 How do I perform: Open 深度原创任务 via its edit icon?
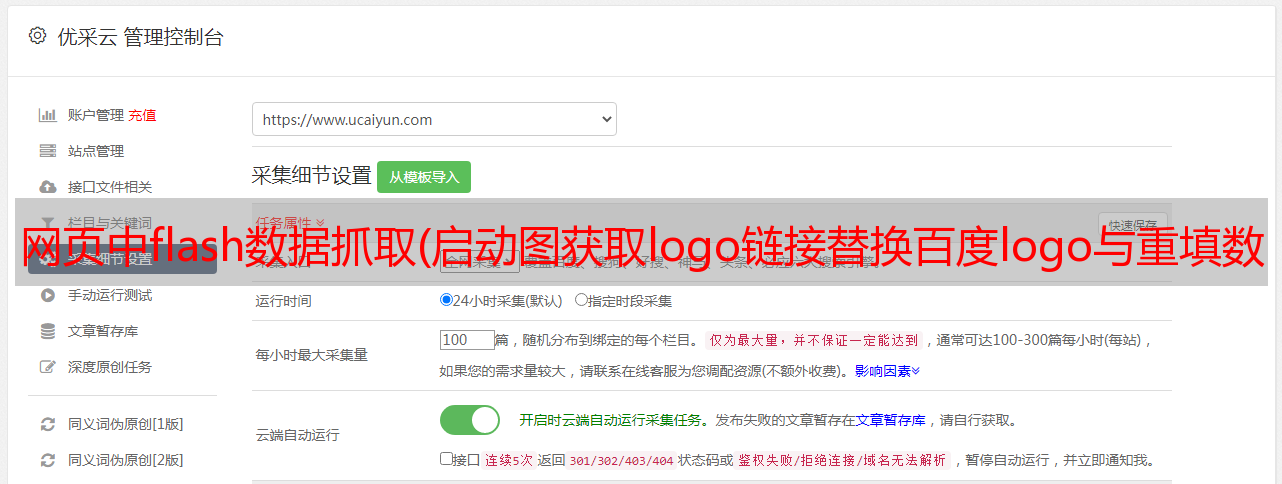pos(47,367)
